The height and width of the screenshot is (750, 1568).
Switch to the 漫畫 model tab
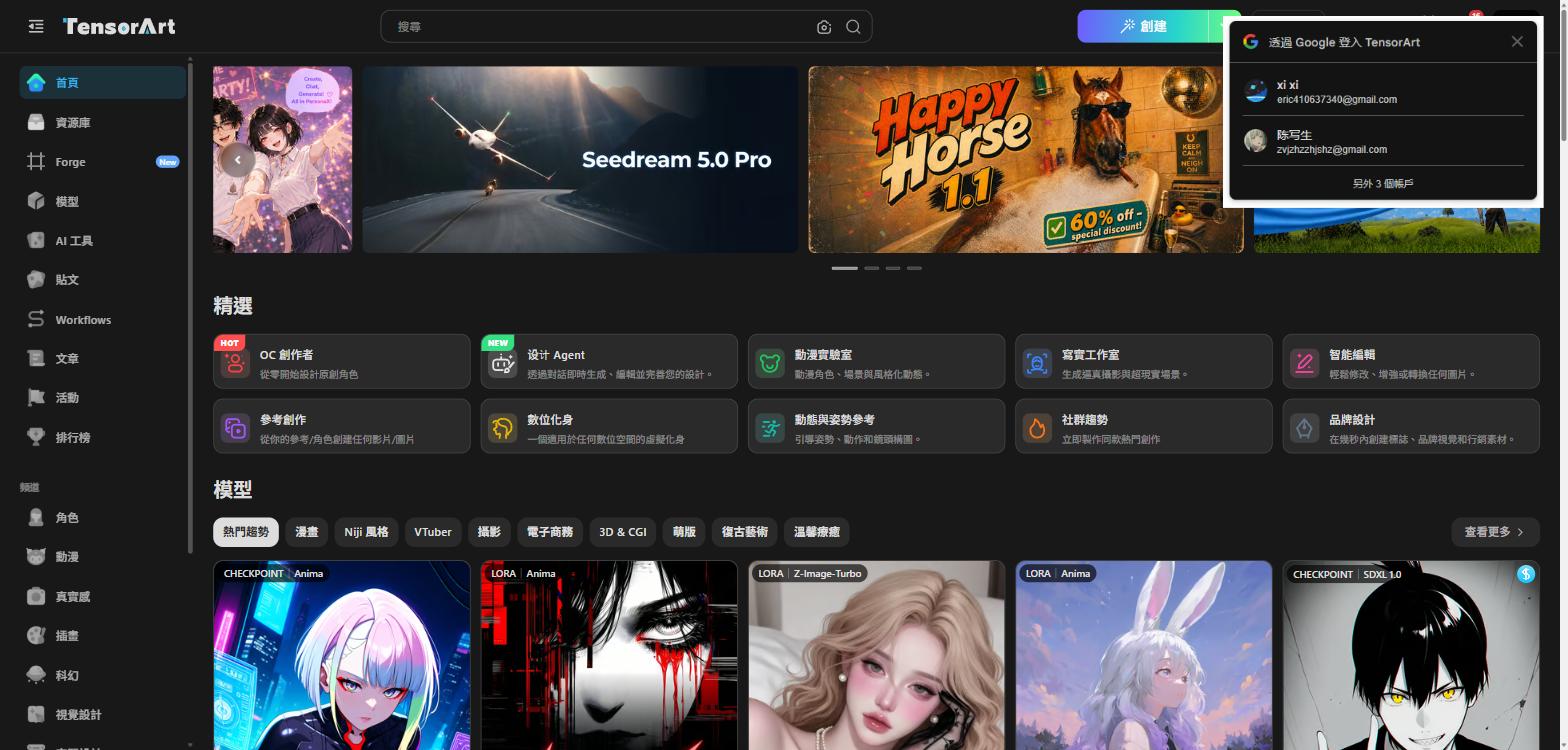307,532
